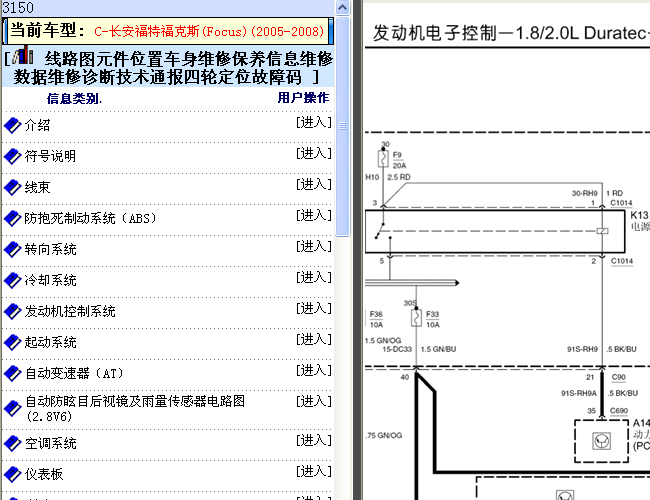Click the left panel scrollbar thumb
Viewport: 650px width, 500px height.
point(342,126)
